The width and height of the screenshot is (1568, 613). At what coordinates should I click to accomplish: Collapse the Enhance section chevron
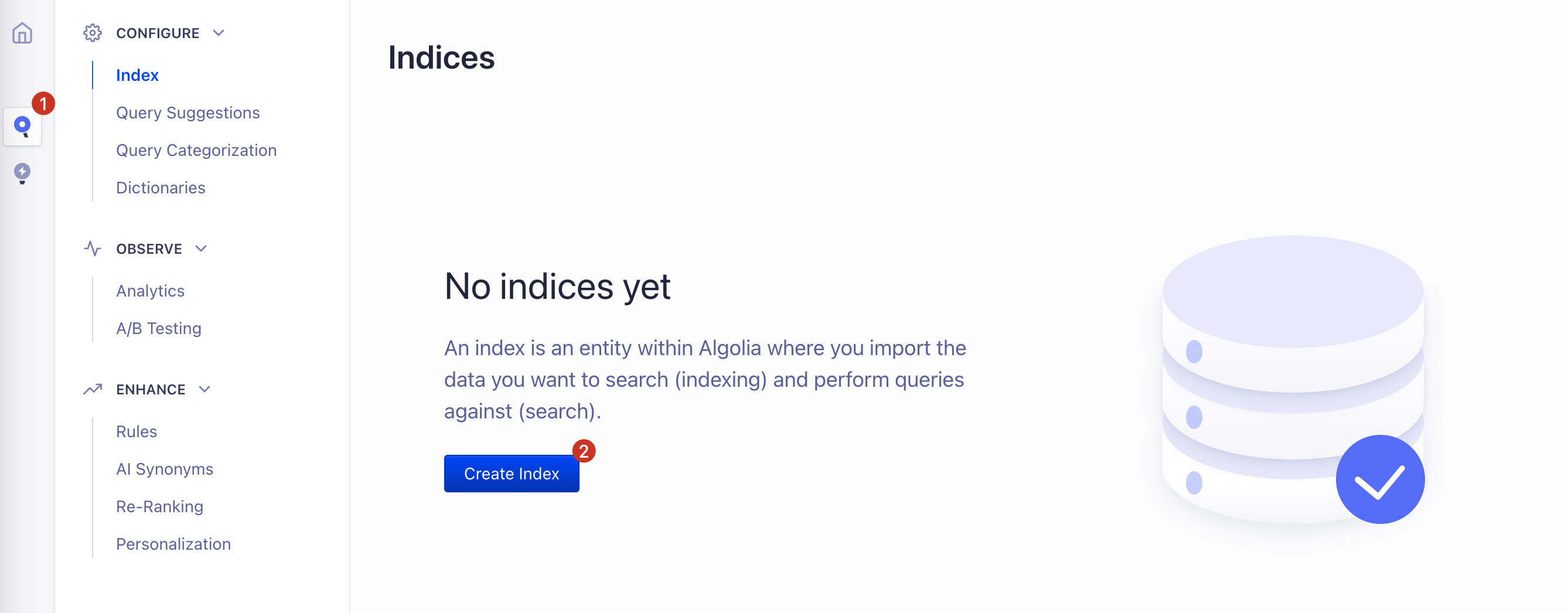point(204,389)
